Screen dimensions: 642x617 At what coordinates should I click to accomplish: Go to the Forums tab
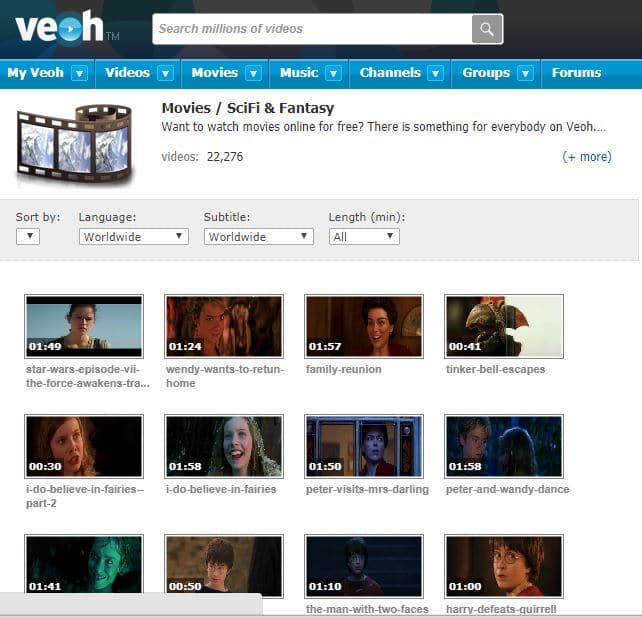point(577,73)
